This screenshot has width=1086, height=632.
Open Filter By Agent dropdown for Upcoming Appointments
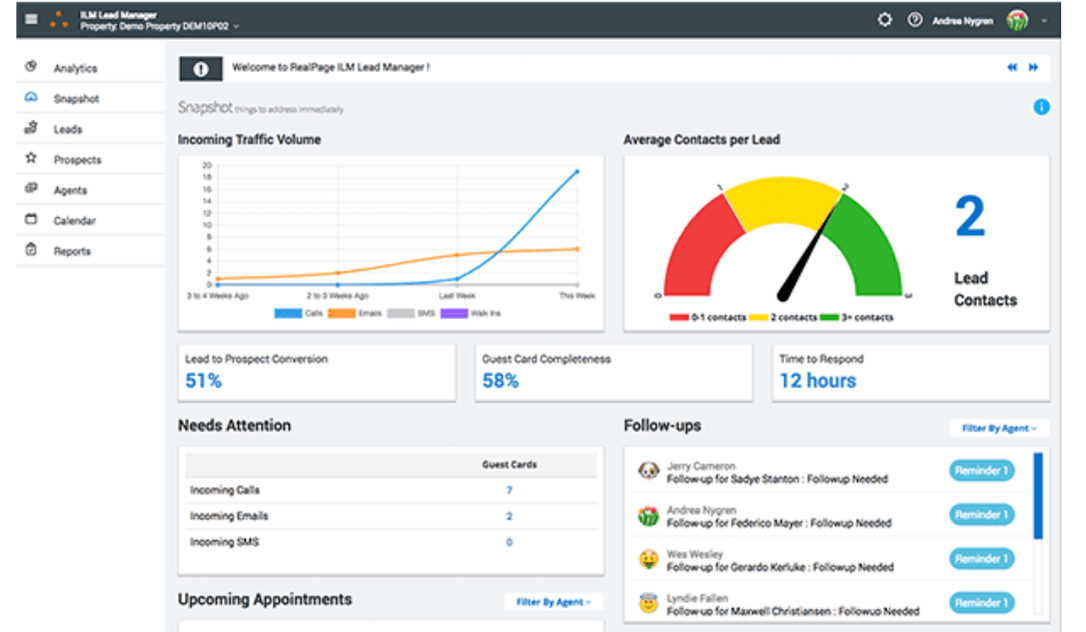pos(553,602)
